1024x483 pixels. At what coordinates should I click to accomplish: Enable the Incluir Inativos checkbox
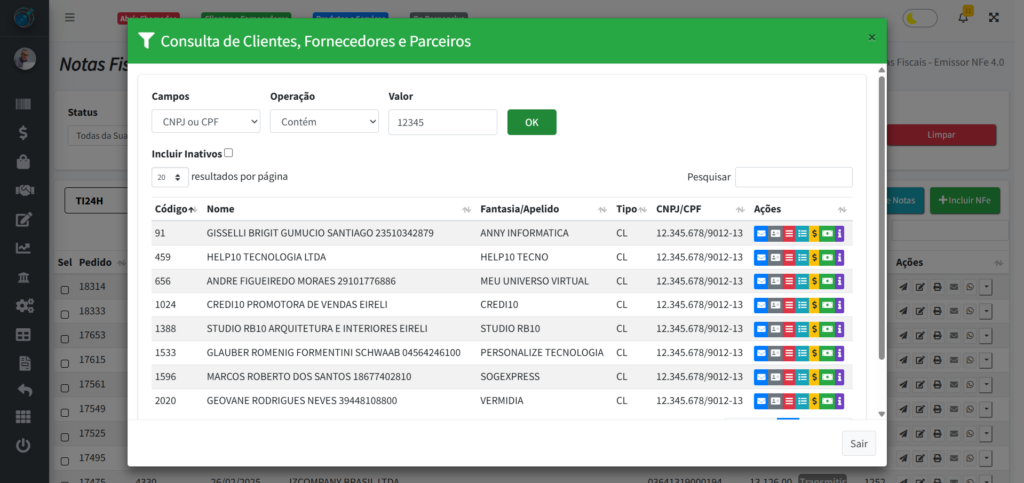point(229,153)
